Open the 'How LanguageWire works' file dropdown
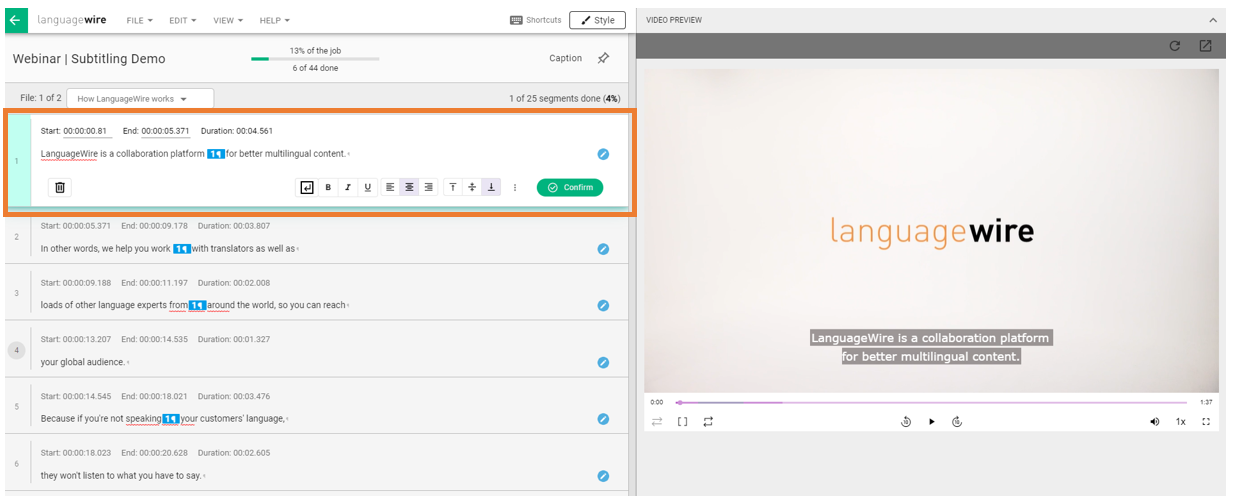This screenshot has width=1233, height=503. (x=139, y=99)
